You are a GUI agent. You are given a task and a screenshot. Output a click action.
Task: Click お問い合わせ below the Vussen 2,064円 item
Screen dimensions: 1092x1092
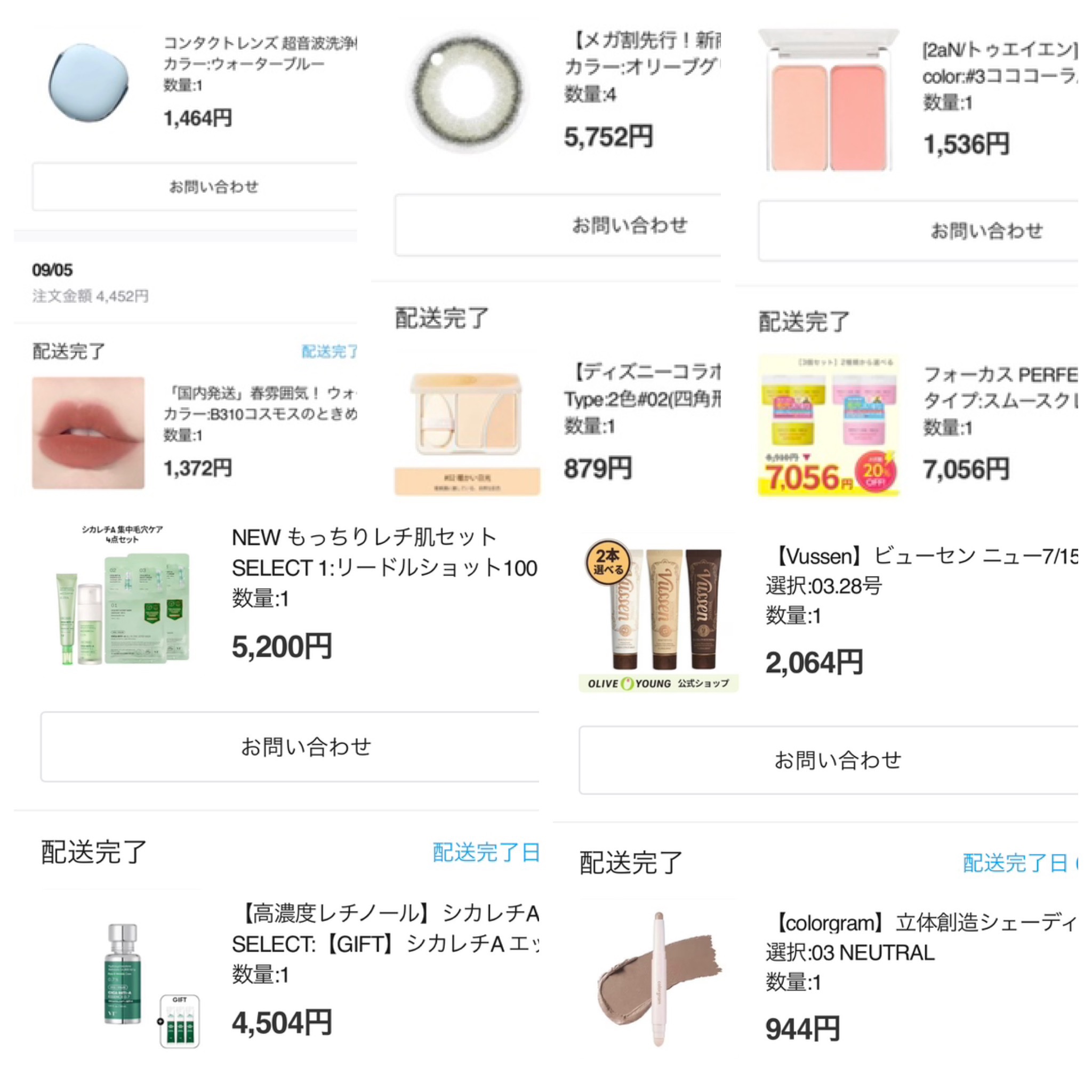click(x=829, y=760)
